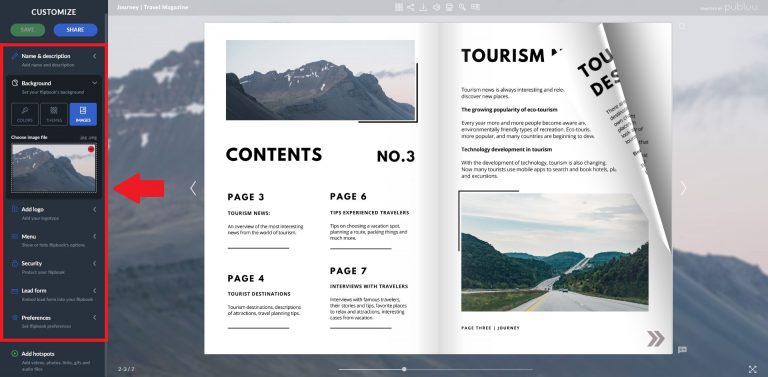Click the page counter '2-3 / 7'
768x377 pixels.
[x=126, y=369]
